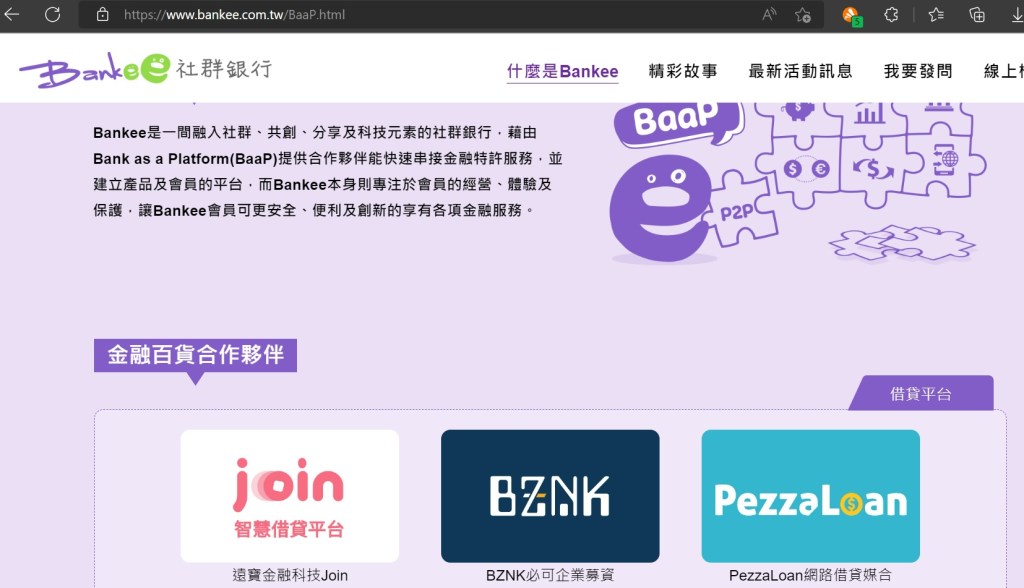The image size is (1024, 588).
Task: Open the BZNK partner logo card
Action: point(550,496)
